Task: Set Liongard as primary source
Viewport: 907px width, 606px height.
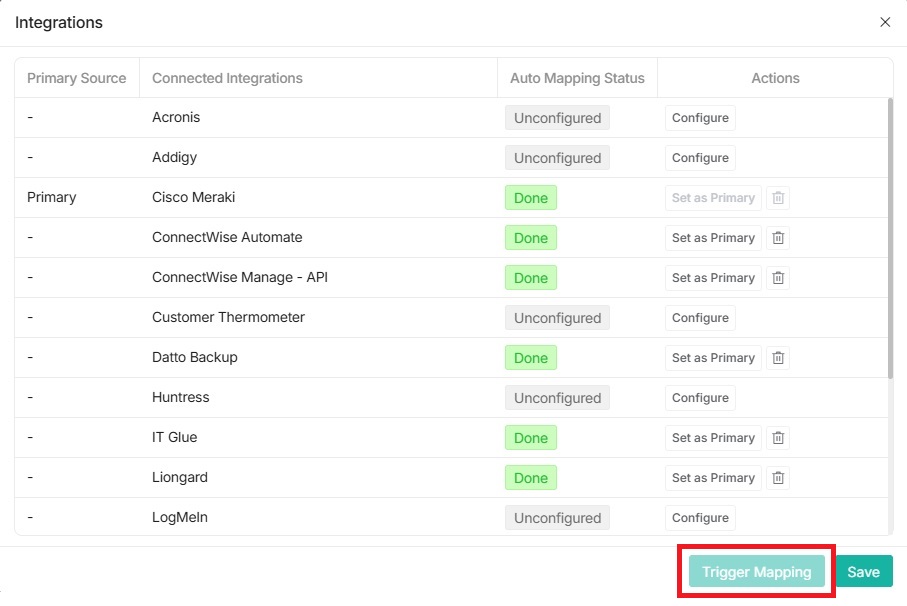Action: 713,477
